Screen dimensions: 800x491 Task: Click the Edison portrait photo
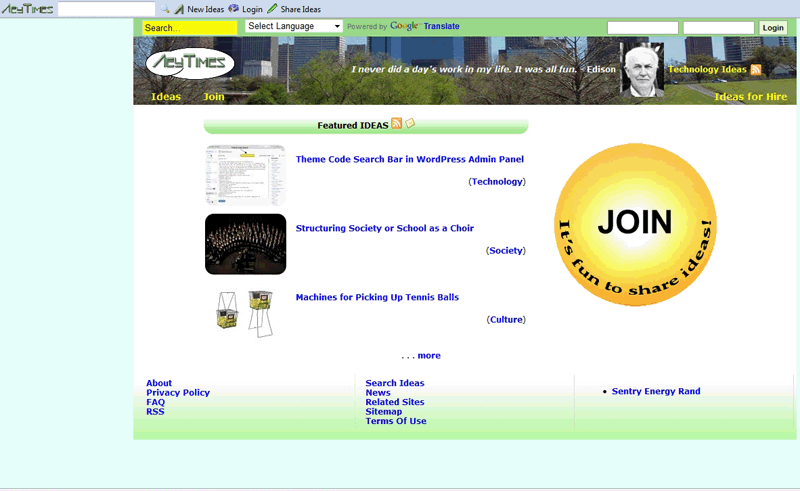coord(642,69)
